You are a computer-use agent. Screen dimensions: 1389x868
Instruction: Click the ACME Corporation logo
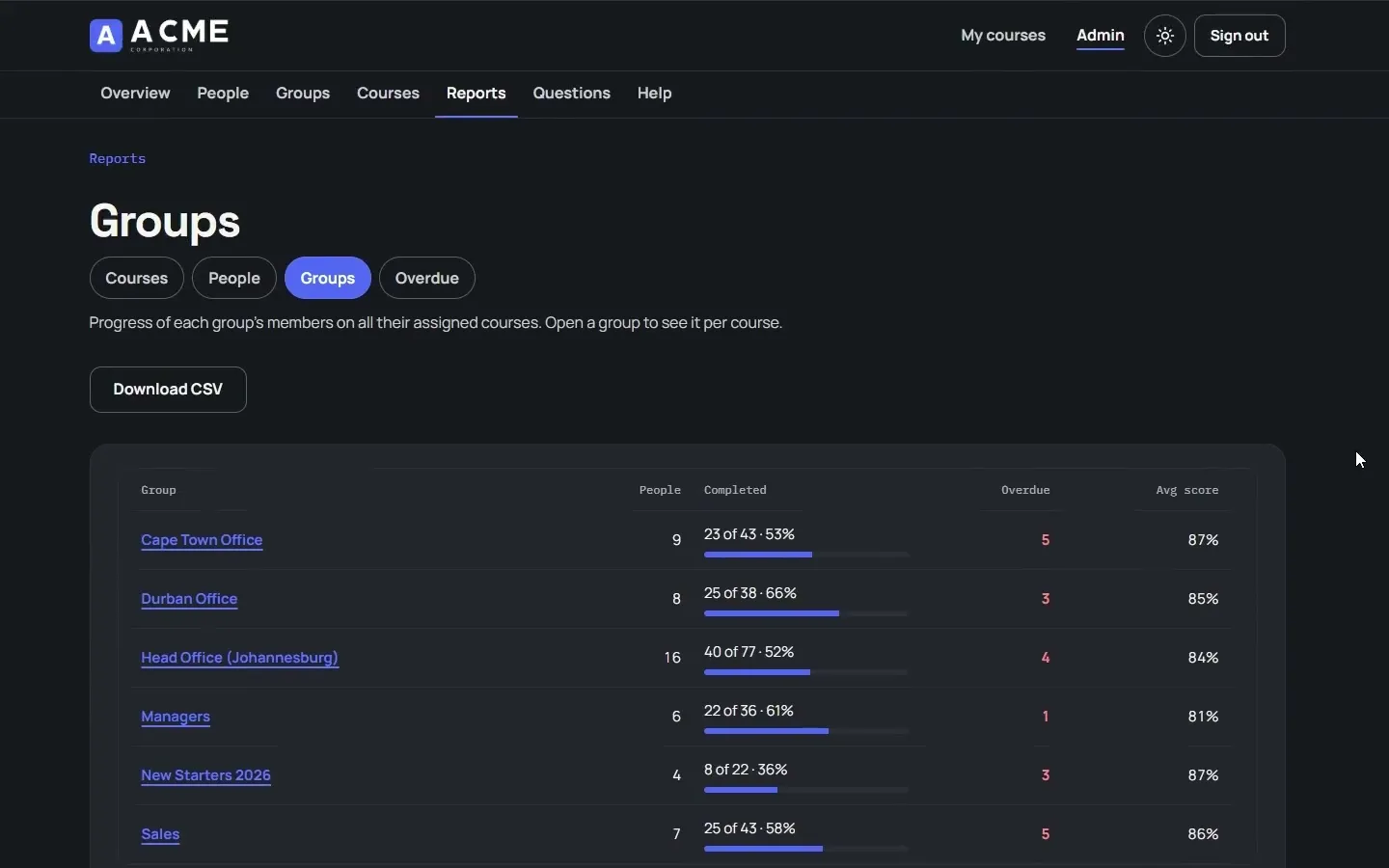(x=160, y=36)
